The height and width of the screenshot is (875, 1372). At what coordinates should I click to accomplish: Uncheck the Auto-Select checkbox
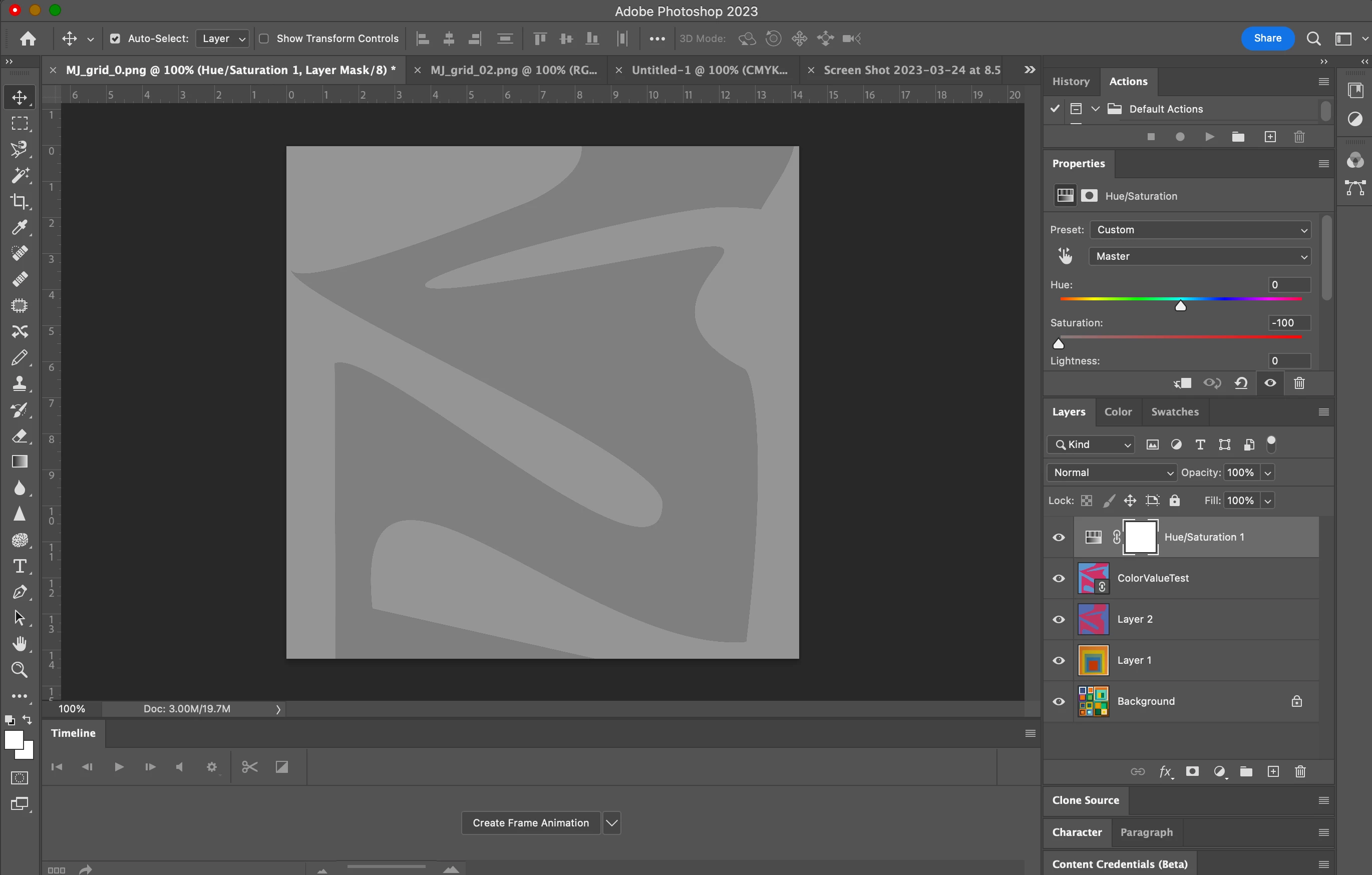tap(115, 39)
